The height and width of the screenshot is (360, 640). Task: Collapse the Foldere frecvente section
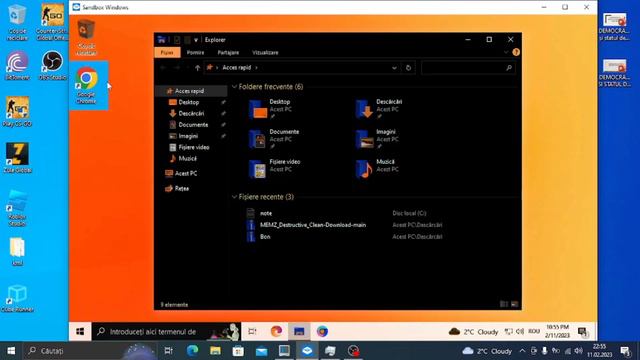(x=234, y=87)
